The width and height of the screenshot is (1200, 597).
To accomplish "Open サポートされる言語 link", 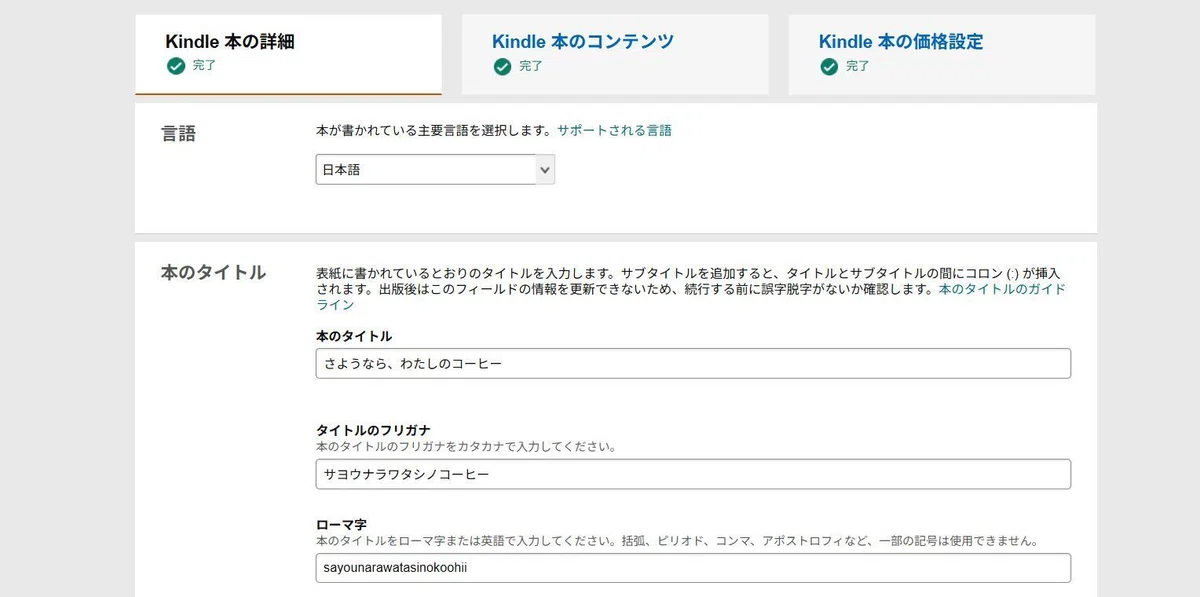I will point(614,130).
